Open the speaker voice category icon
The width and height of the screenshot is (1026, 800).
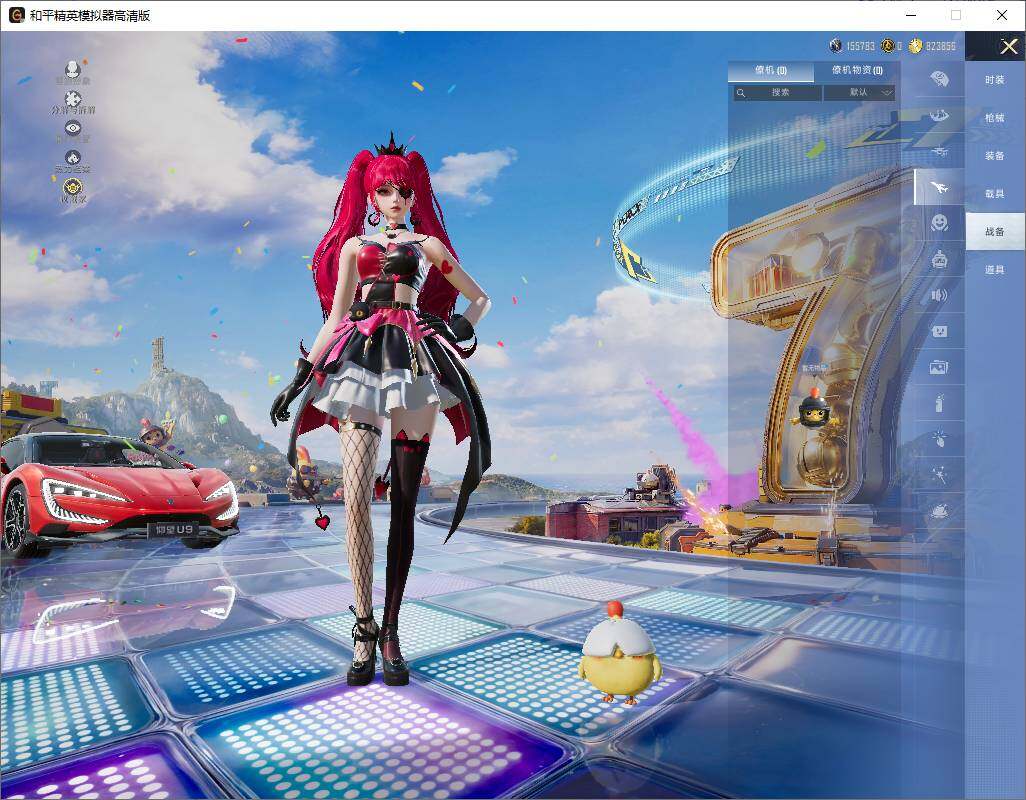click(x=940, y=295)
